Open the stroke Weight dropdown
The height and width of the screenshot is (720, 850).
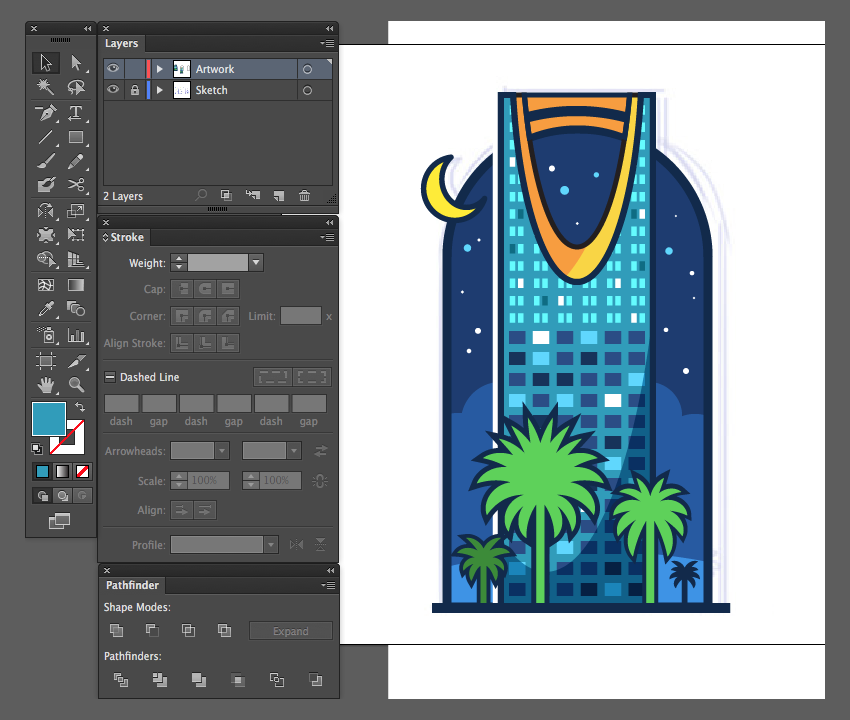coord(256,263)
